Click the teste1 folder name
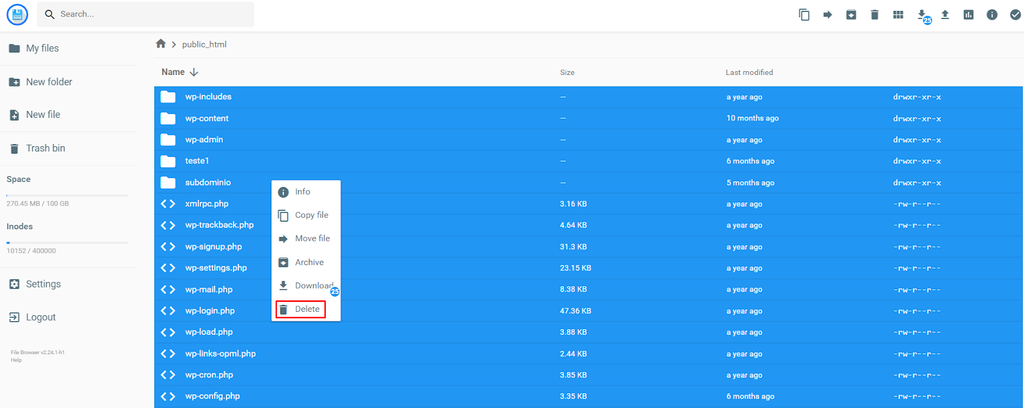 (197, 161)
